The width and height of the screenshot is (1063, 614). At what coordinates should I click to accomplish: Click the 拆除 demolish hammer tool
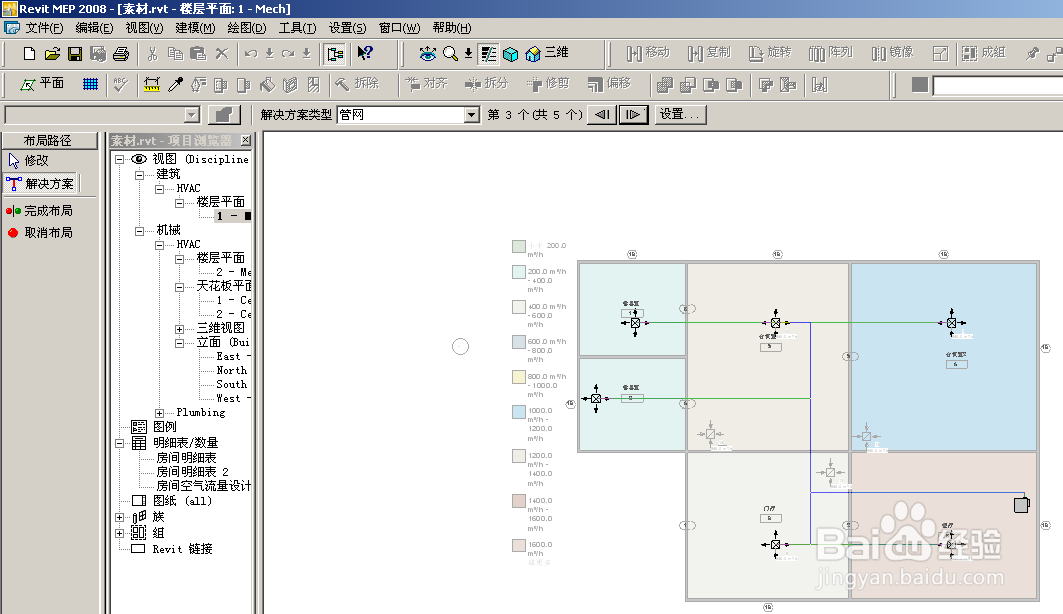point(357,84)
